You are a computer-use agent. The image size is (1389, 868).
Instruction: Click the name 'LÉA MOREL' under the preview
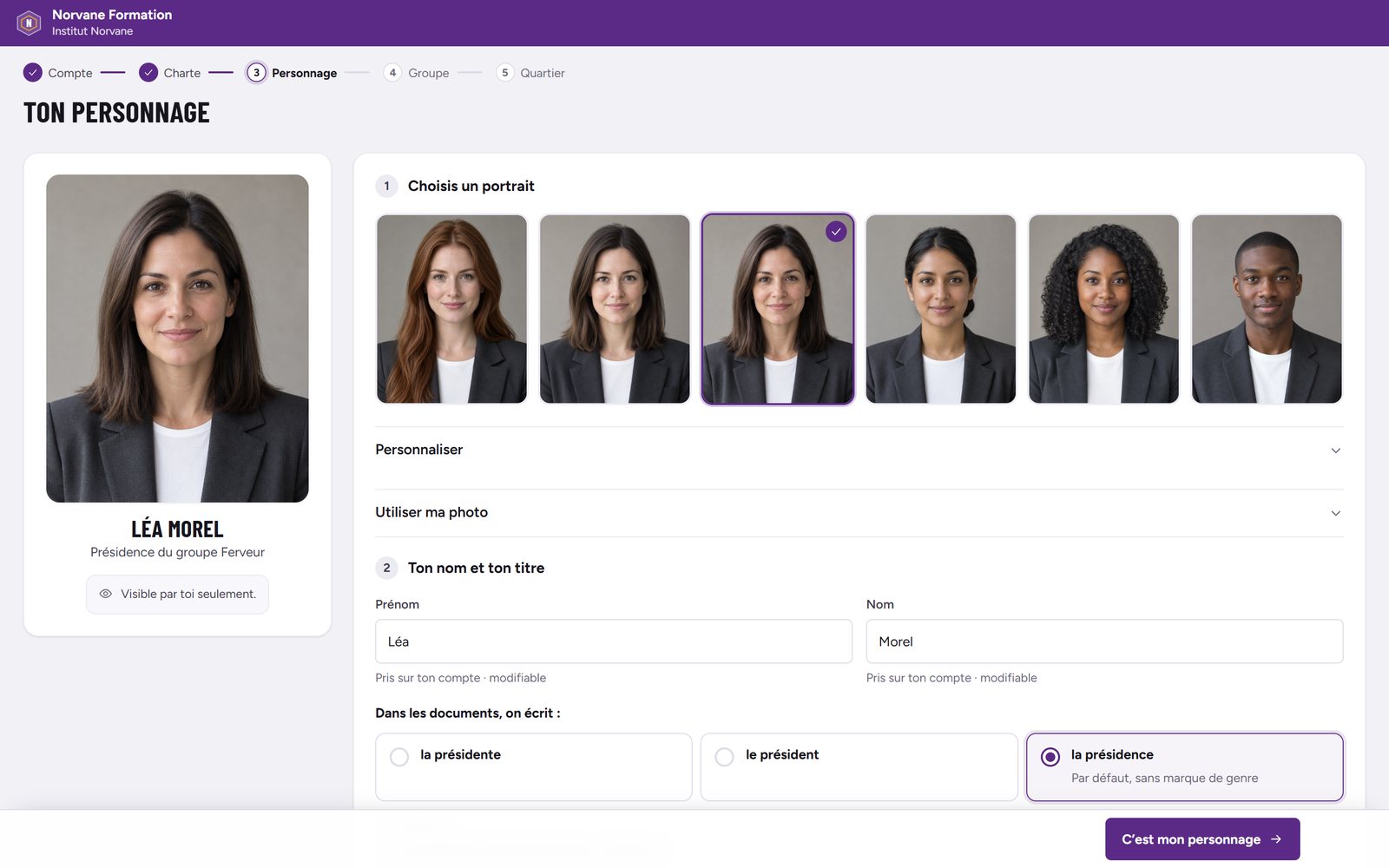click(x=177, y=529)
